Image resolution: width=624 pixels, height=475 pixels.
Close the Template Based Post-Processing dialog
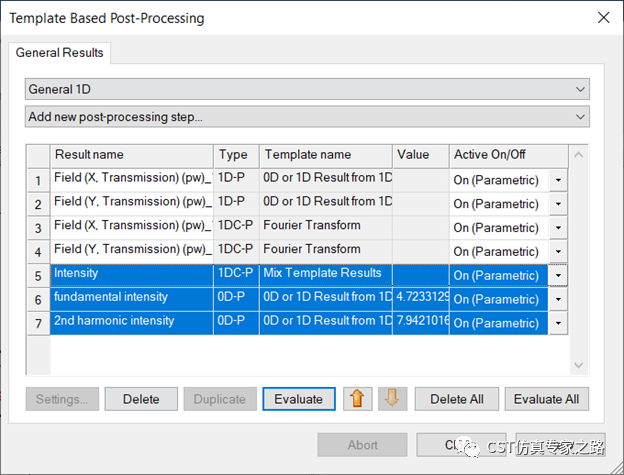[x=603, y=18]
